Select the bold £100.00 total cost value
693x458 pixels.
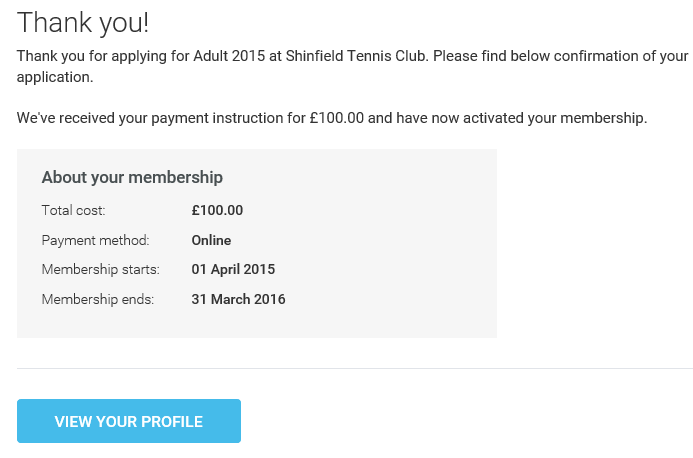(217, 210)
